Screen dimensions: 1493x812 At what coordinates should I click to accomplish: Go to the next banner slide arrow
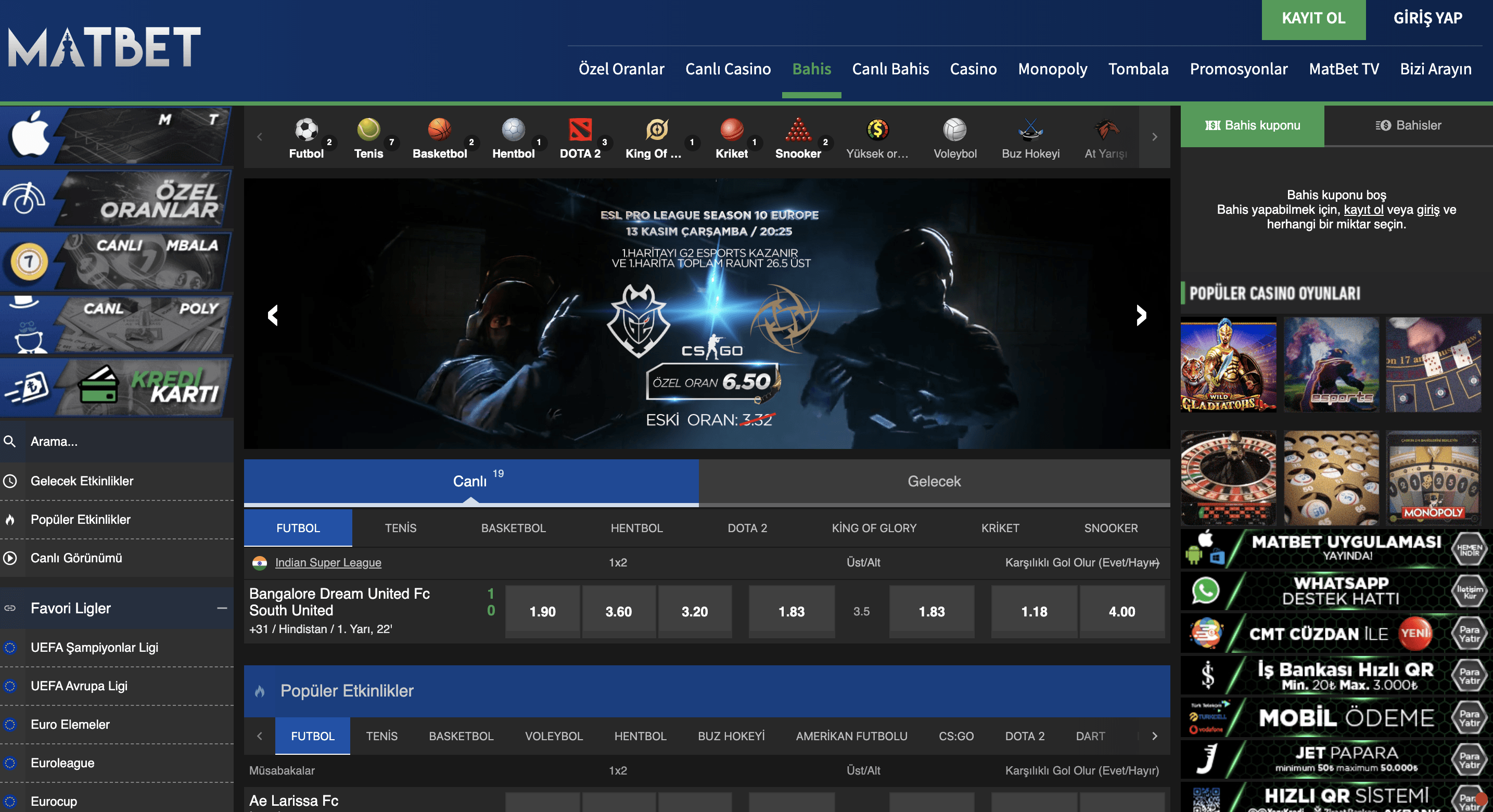[1141, 315]
